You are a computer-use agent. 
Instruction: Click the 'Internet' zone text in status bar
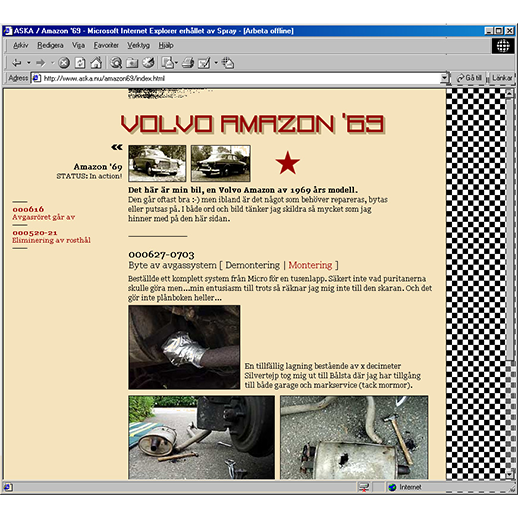pyautogui.click(x=410, y=487)
